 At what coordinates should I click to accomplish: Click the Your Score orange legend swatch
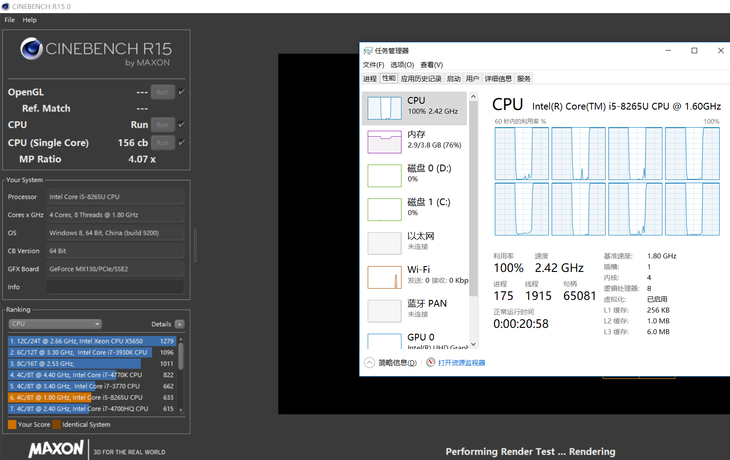12,424
